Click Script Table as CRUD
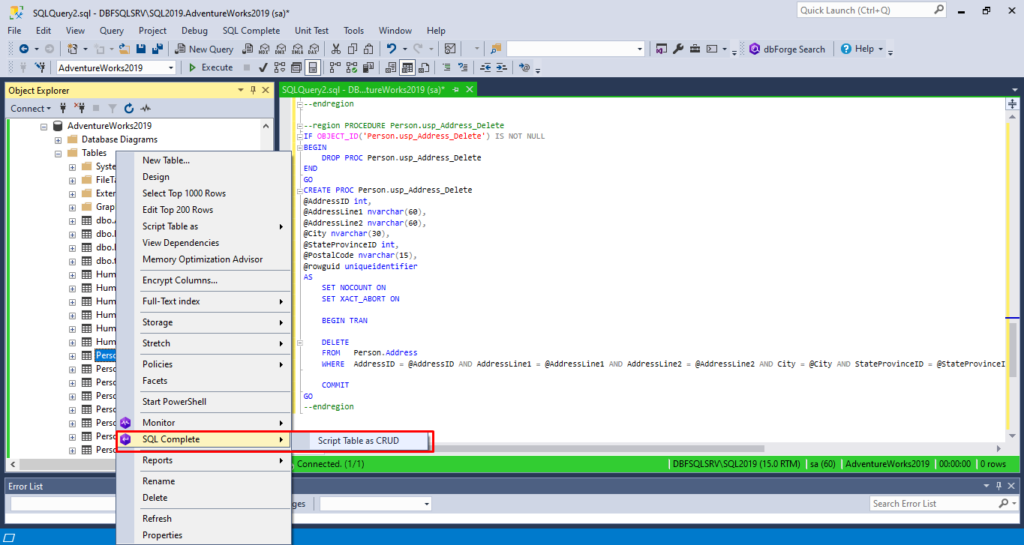1024x545 pixels. [359, 441]
